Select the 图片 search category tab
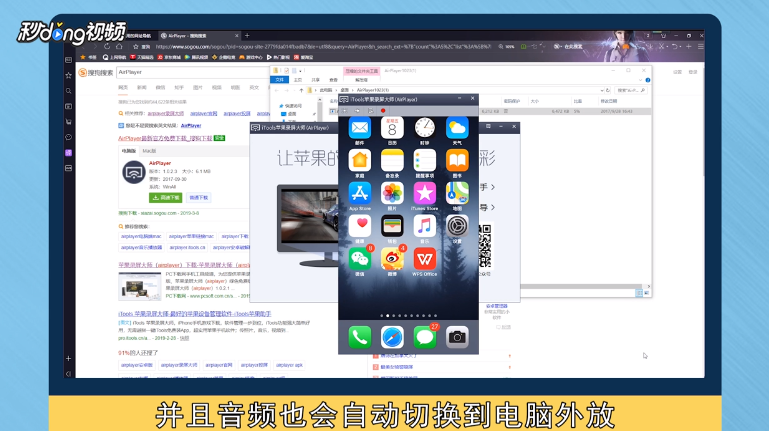 [198, 87]
